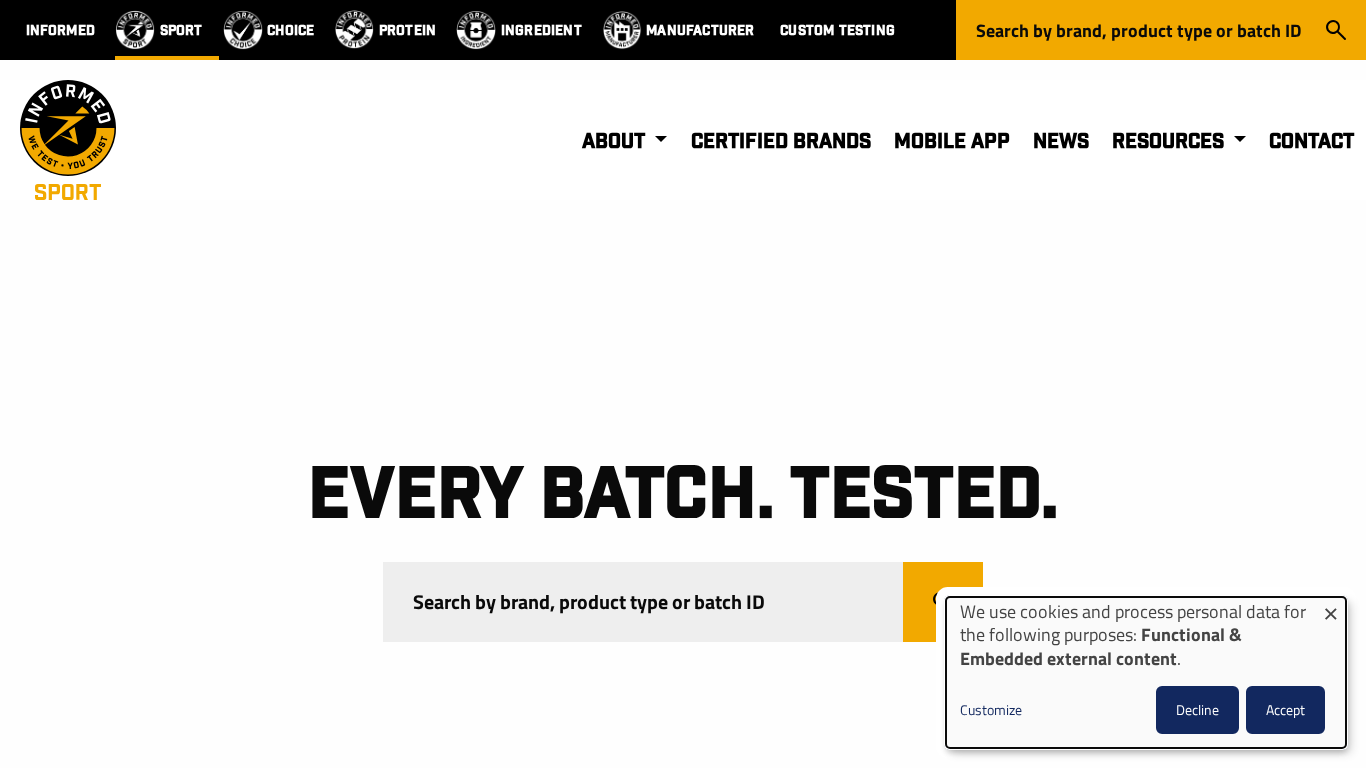
Task: Open the CHOICE programme label
Action: tap(291, 30)
